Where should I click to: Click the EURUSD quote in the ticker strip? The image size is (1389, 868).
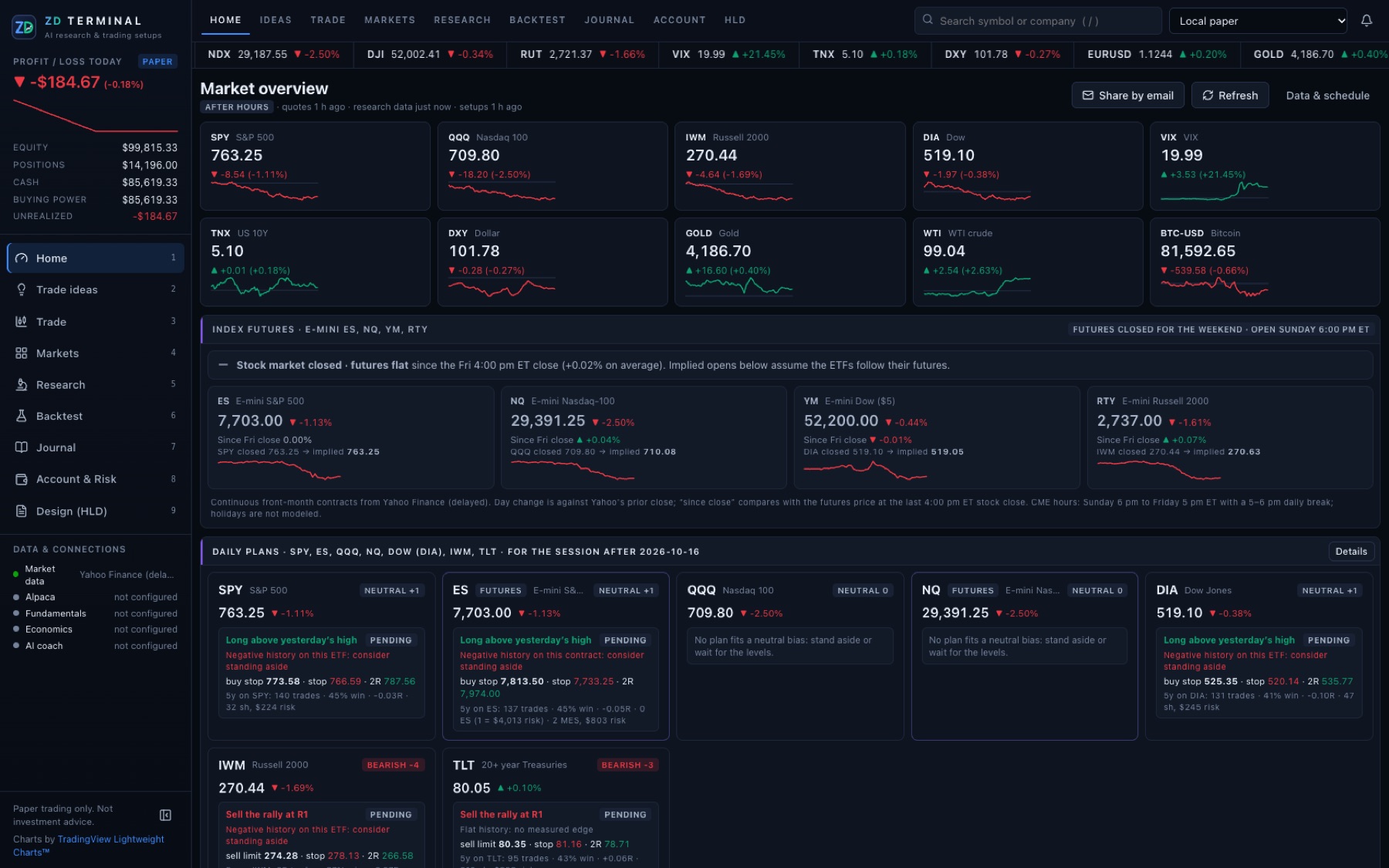[x=1157, y=54]
